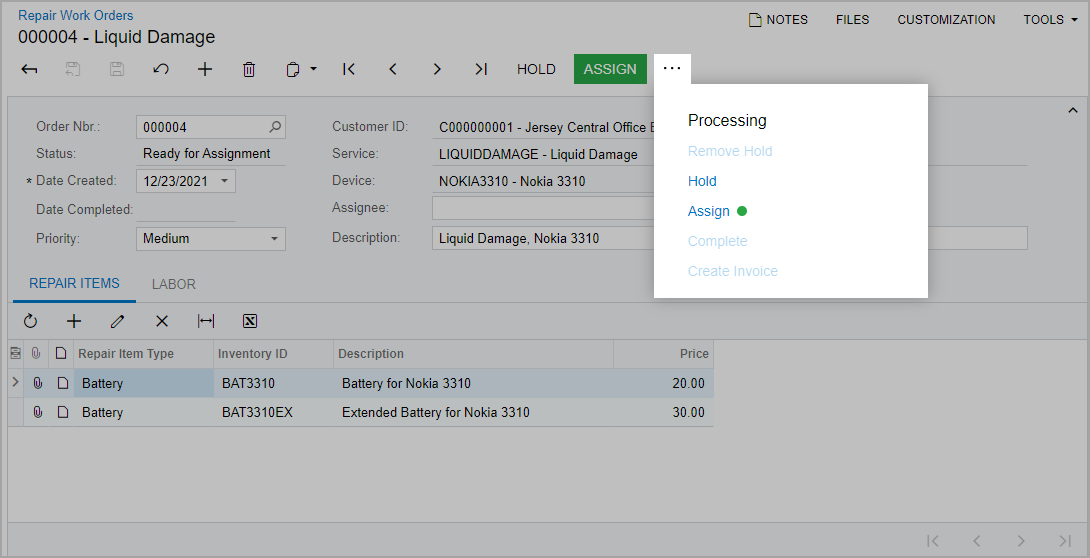Click Fit to Screen column icon
The image size is (1090, 558).
(206, 321)
